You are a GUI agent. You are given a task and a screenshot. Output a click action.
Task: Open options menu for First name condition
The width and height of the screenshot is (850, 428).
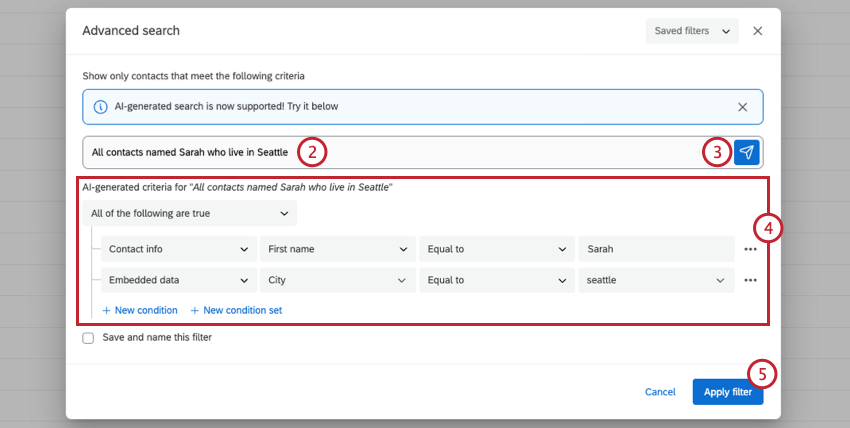750,249
